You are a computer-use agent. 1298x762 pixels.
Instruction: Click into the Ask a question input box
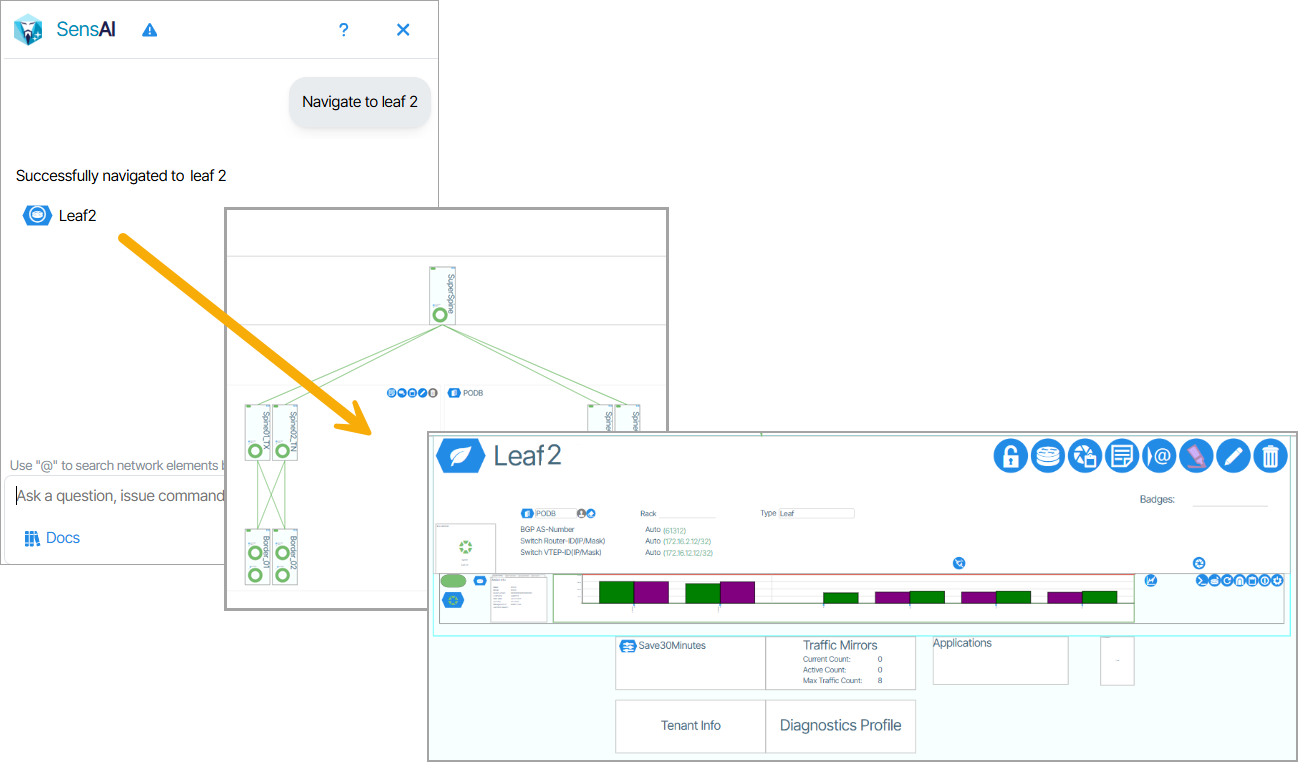[120, 496]
